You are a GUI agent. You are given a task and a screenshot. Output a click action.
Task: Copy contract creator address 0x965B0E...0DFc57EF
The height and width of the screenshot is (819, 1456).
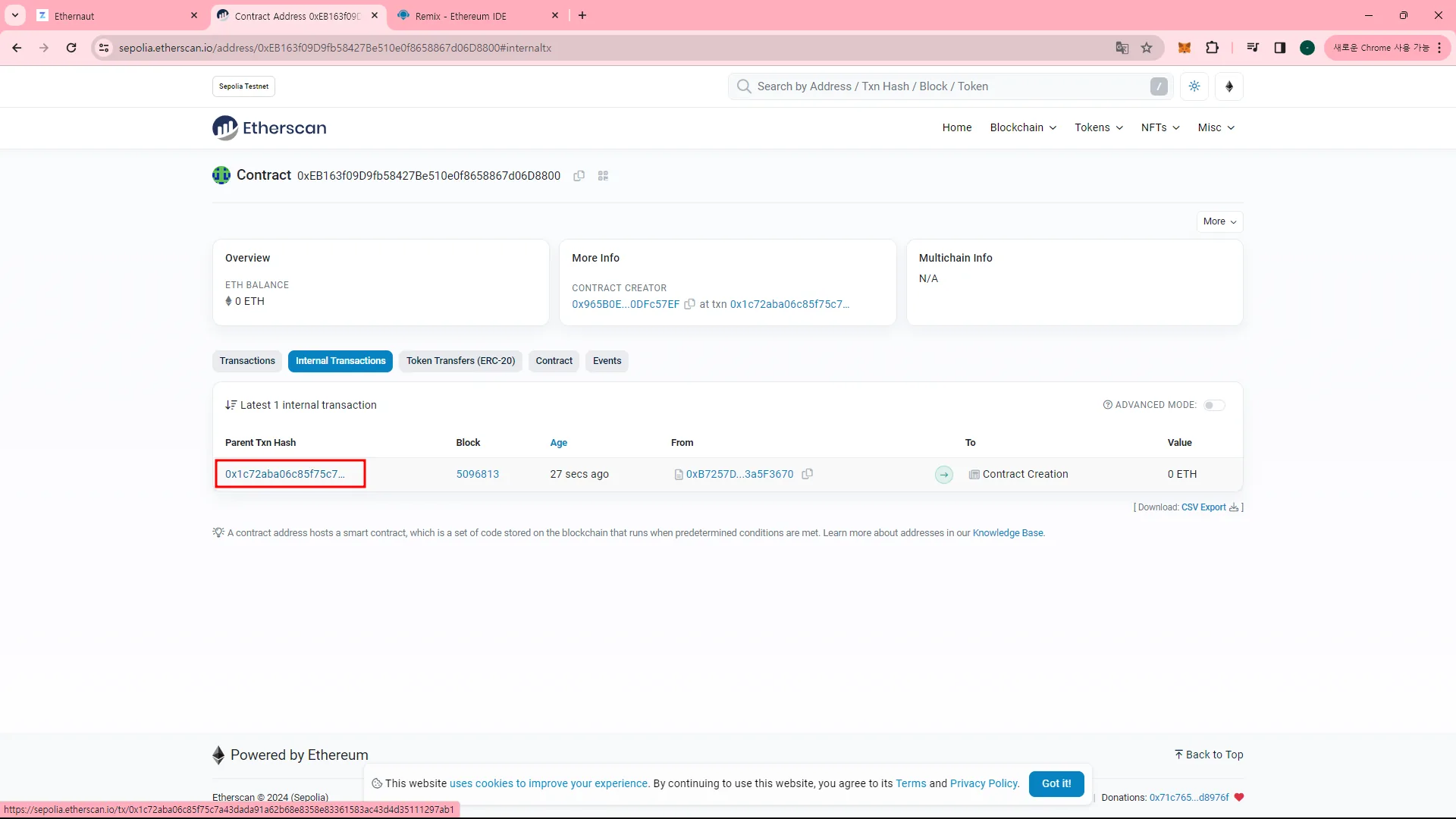689,304
